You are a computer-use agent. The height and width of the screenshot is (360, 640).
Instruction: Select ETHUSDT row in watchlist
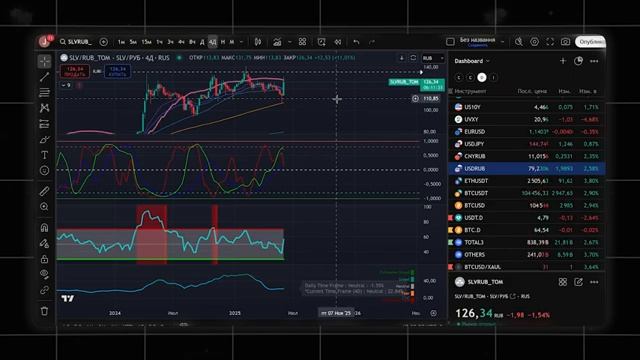click(527, 180)
